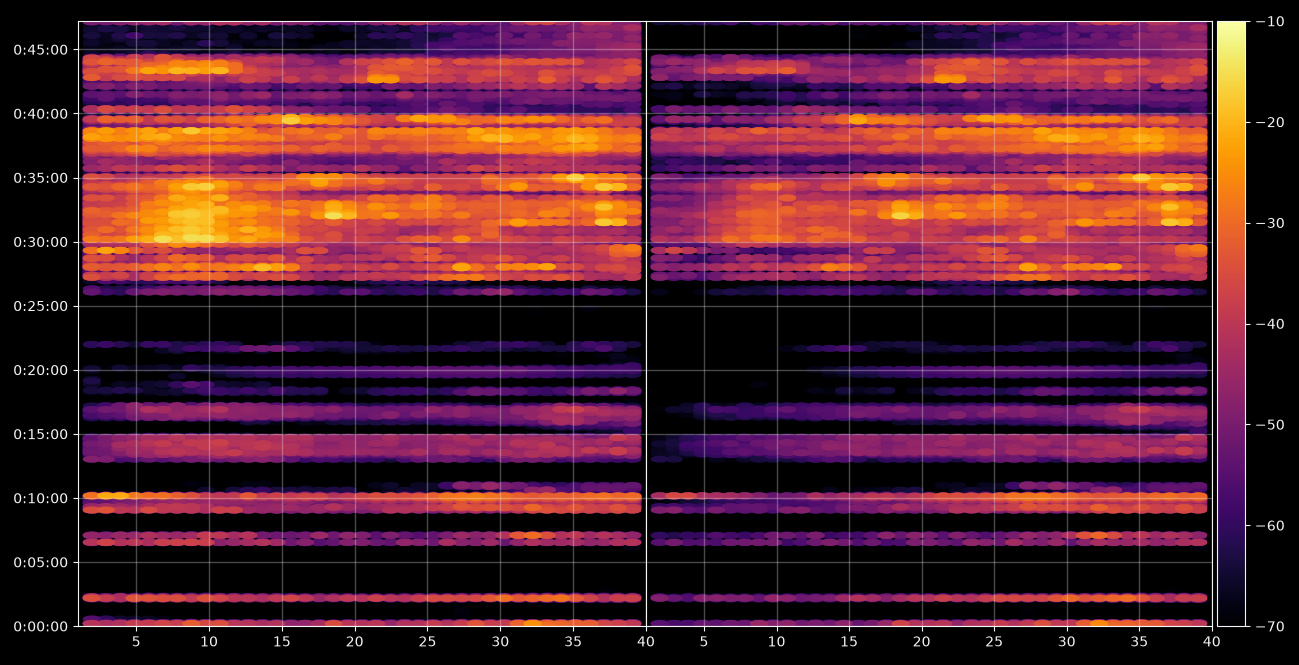Viewport: 1299px width, 665px height.
Task: Click the inferno colorbar gradient strip
Action: [x=1231, y=324]
